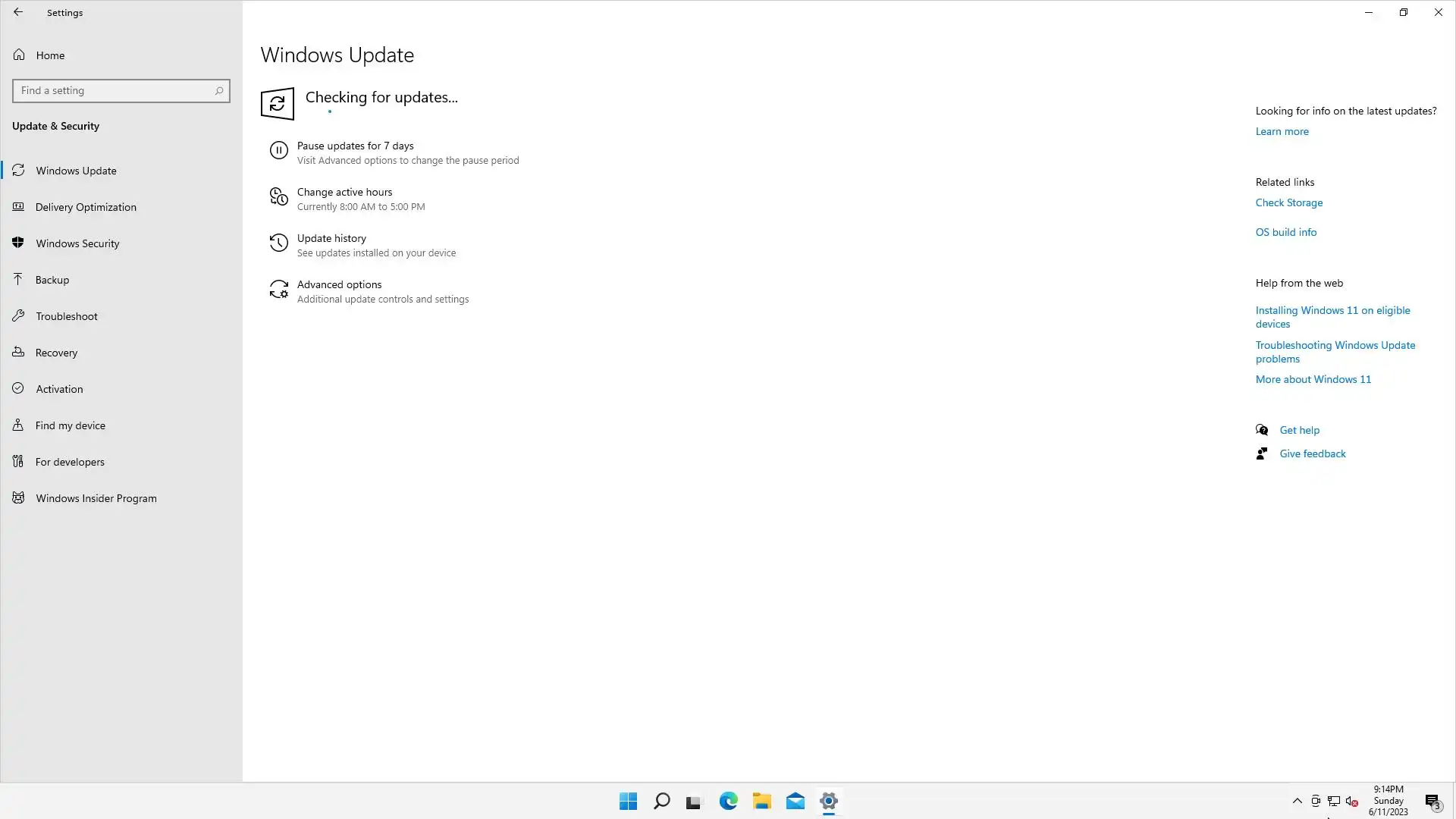The width and height of the screenshot is (1456, 819).
Task: Click the Find a setting search box
Action: coord(114,91)
